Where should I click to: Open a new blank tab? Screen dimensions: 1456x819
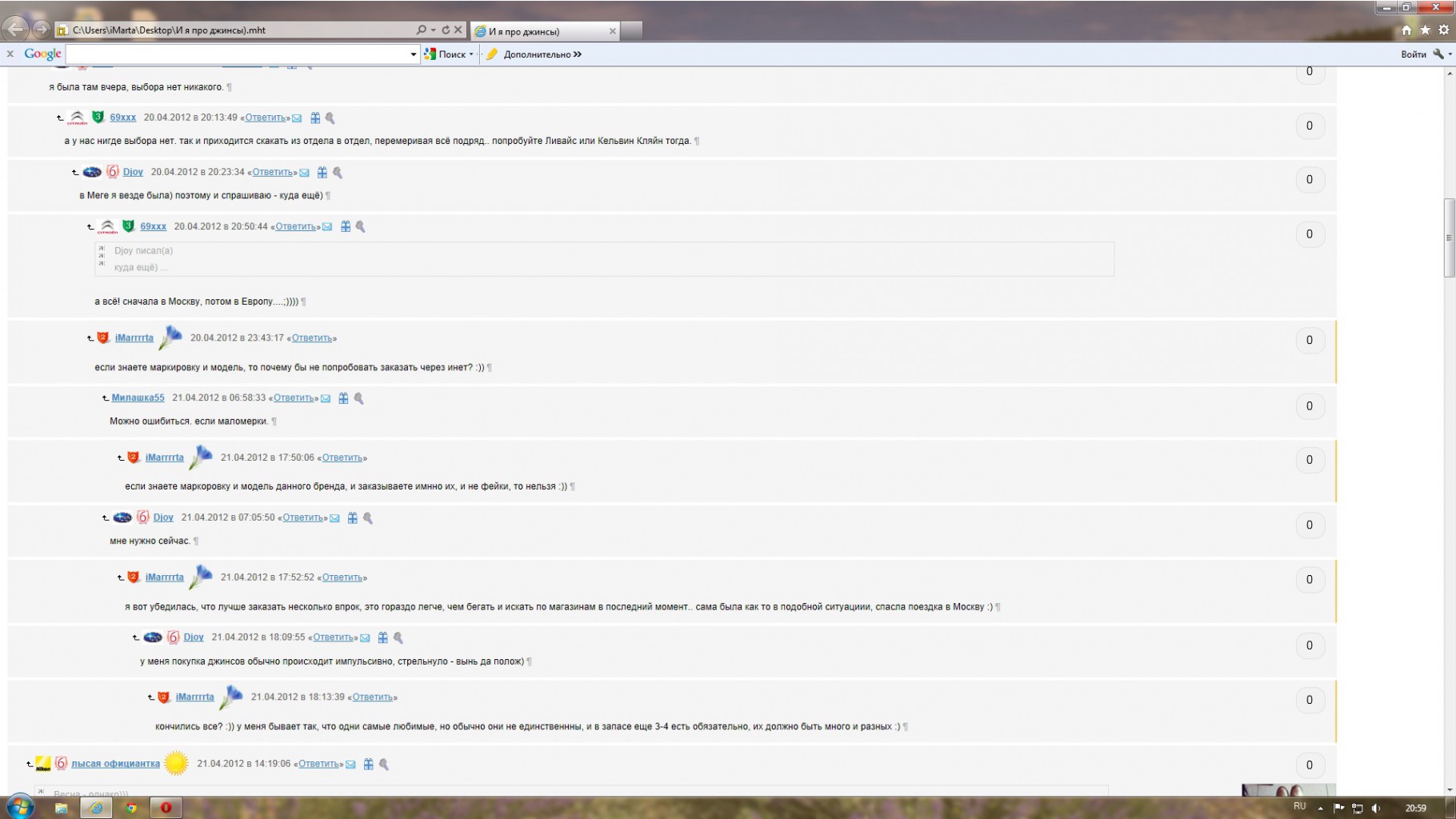631,31
